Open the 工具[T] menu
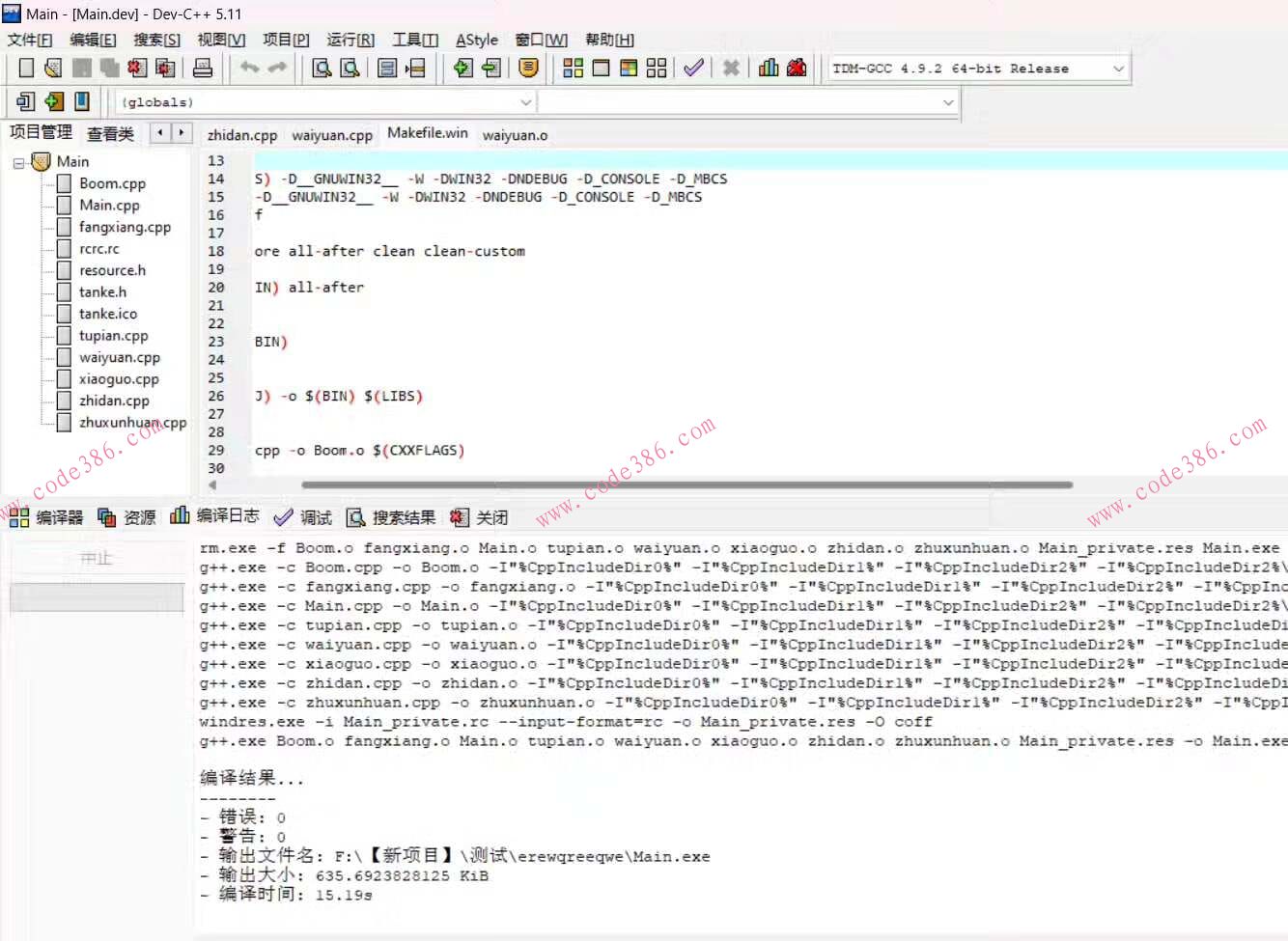Screen dimensions: 1288x941 click(415, 40)
